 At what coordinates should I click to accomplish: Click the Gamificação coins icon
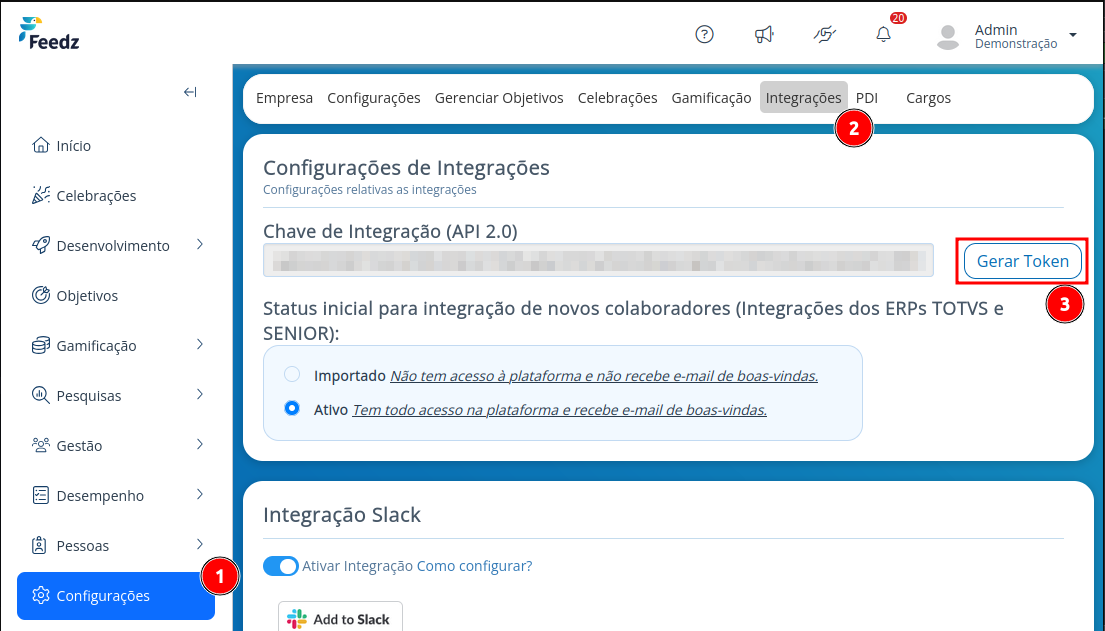pyautogui.click(x=41, y=345)
